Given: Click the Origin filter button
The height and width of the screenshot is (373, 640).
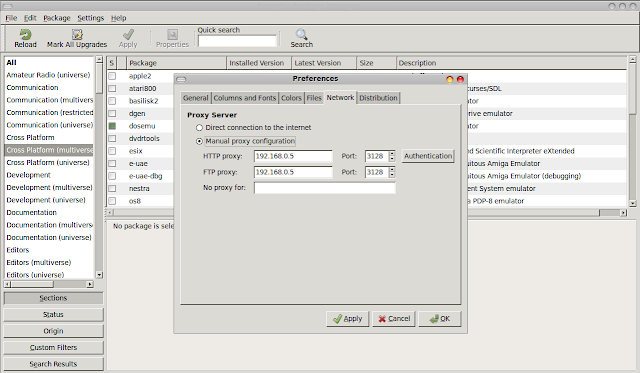Looking at the screenshot, I should [x=53, y=331].
